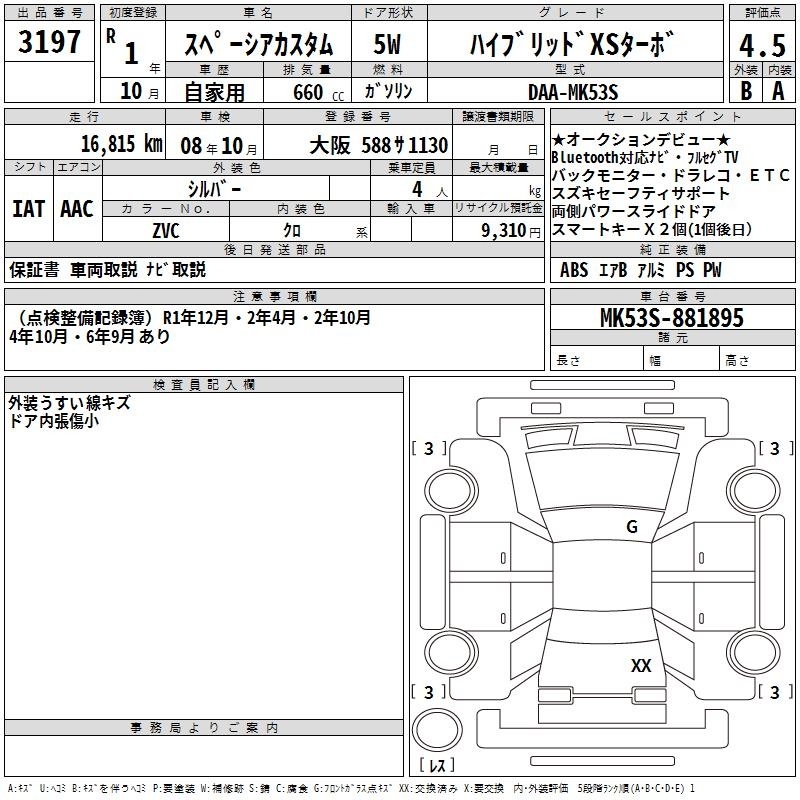Click the bottom-left [3] tire marker
Viewport: 800px width, 800px height.
(429, 692)
